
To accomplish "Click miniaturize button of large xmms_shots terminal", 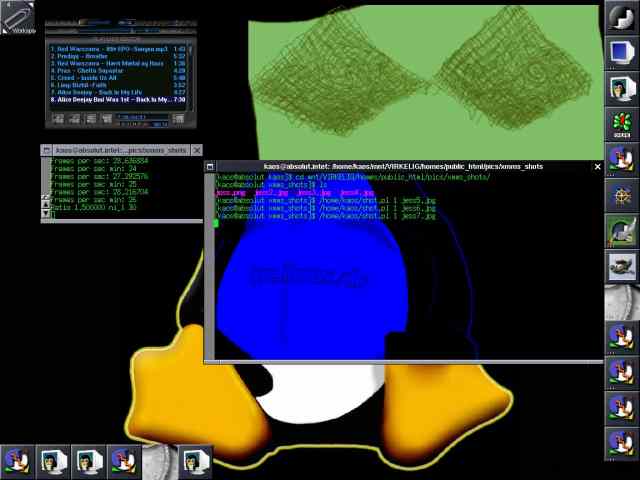I will pyautogui.click(x=210, y=167).
